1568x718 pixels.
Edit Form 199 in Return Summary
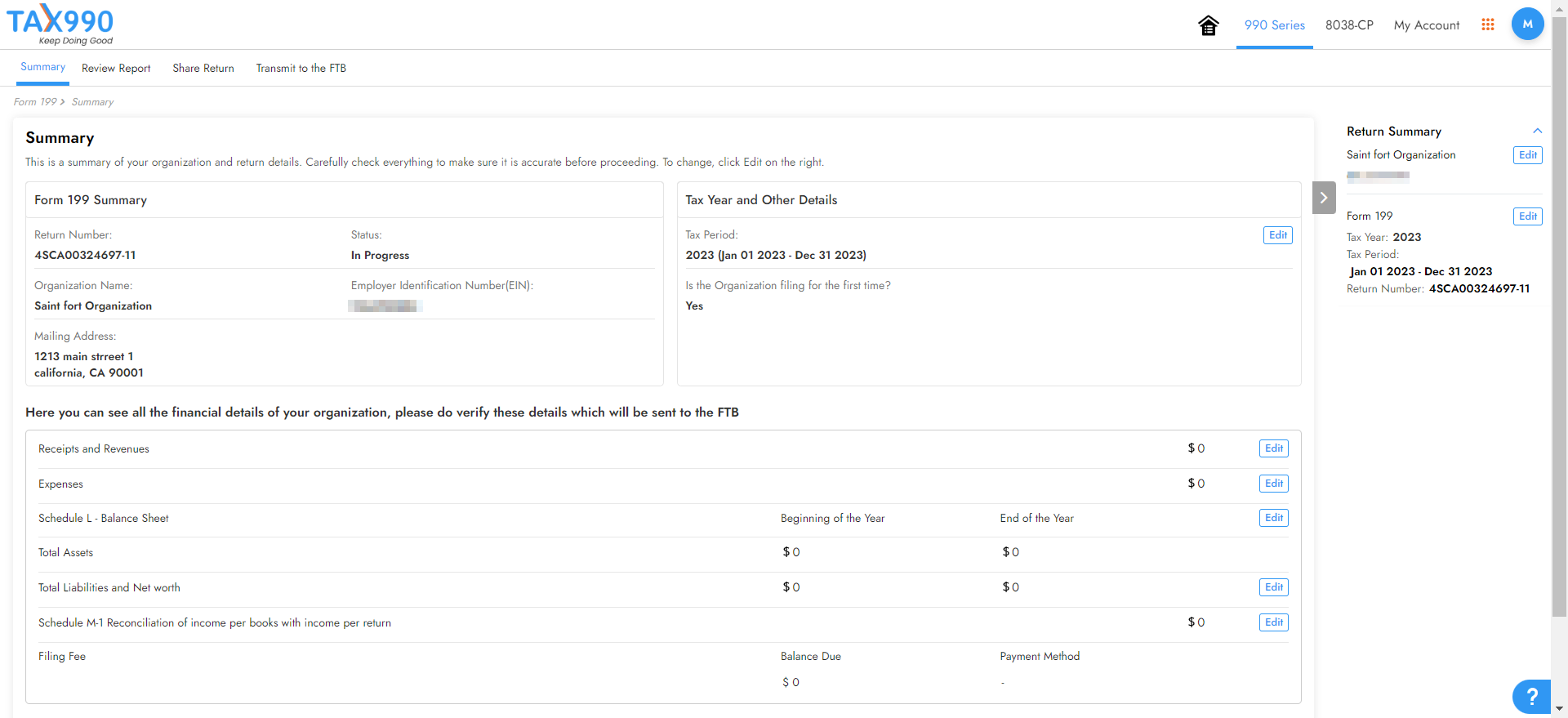[x=1528, y=216]
